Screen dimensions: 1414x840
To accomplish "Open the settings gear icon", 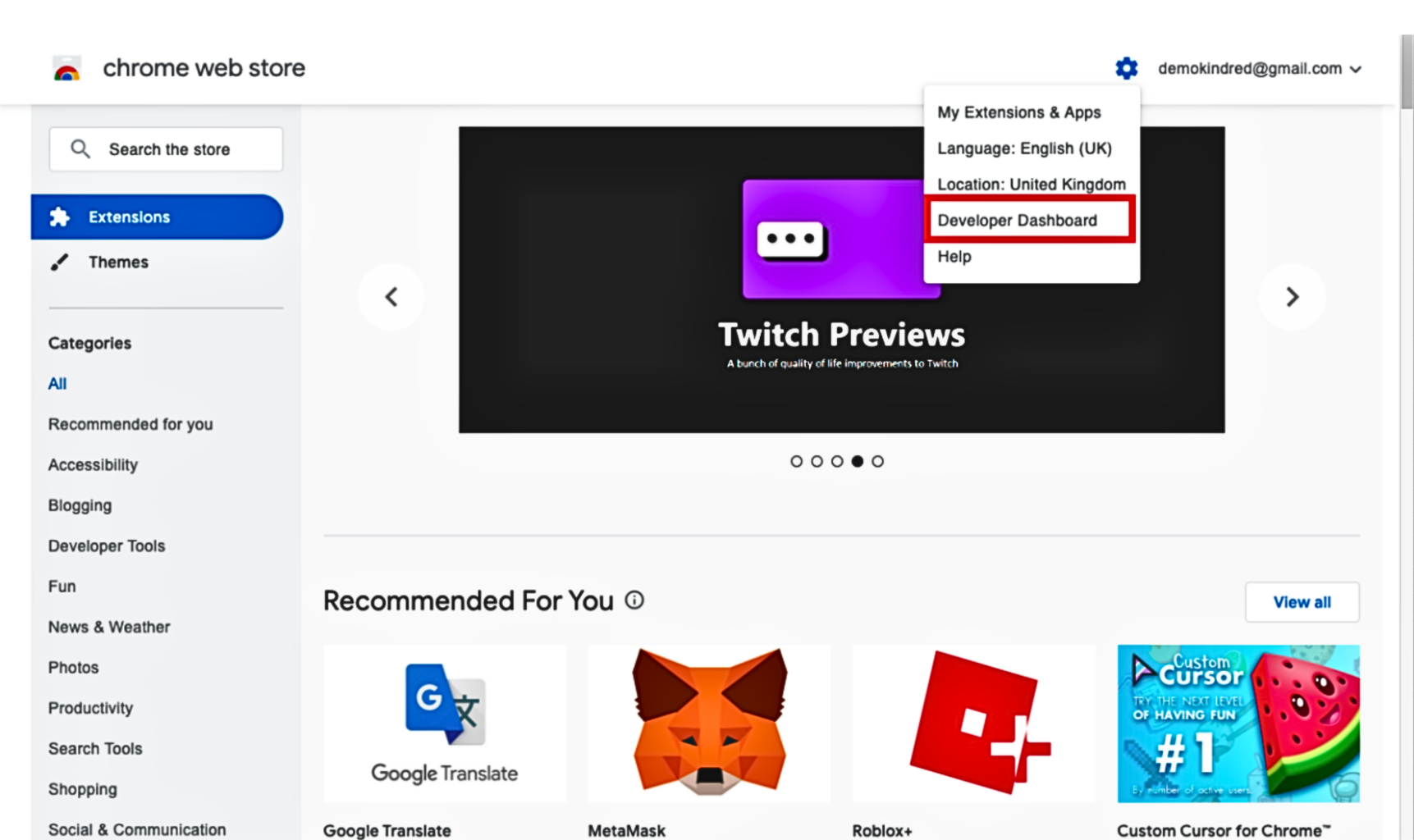I will [x=1126, y=68].
